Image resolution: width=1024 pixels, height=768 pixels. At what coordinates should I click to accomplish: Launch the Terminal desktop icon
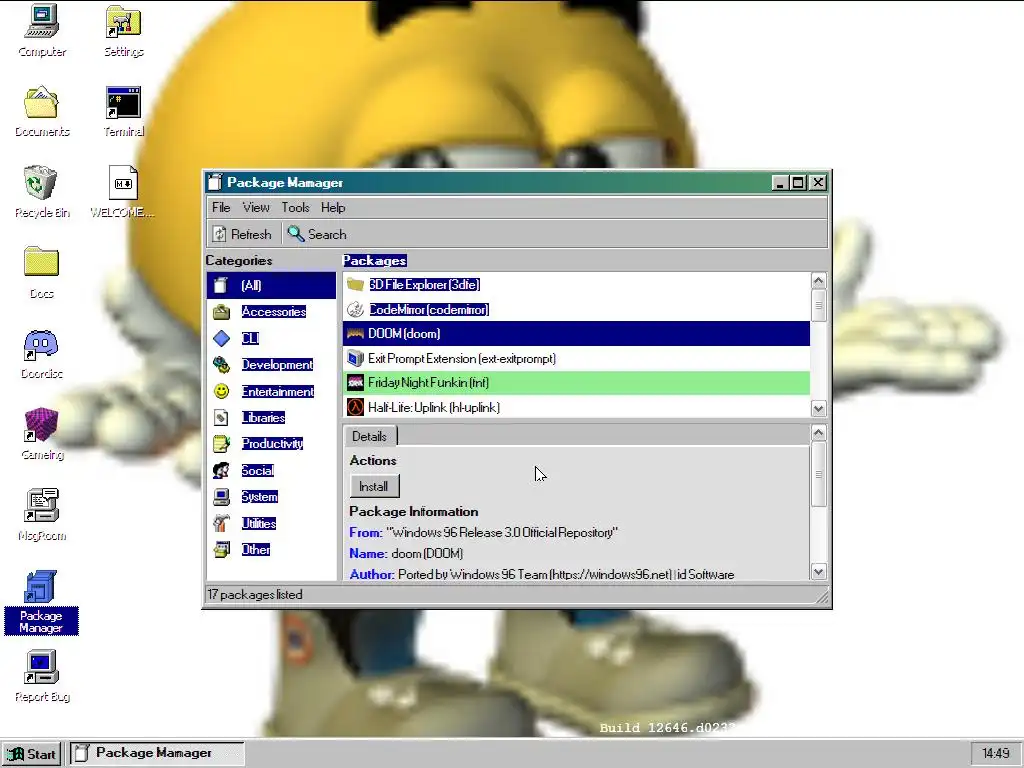click(123, 111)
